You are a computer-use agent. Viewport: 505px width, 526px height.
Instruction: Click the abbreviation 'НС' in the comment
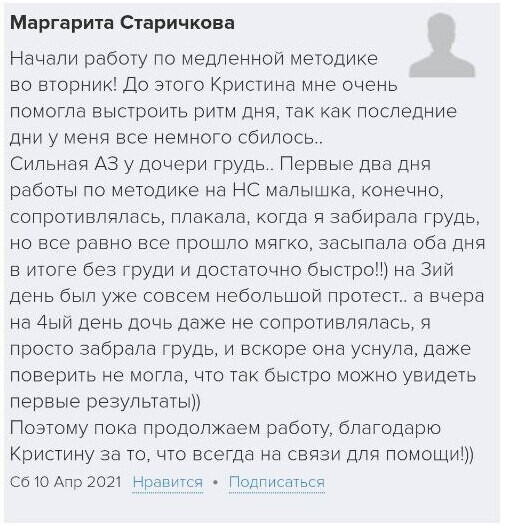246,191
